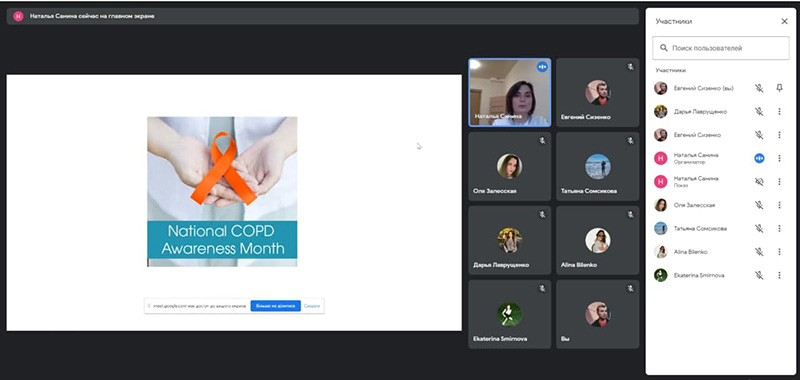Select Наталья Санина video tile
Image resolution: width=800 pixels, height=380 pixels.
[x=510, y=92]
